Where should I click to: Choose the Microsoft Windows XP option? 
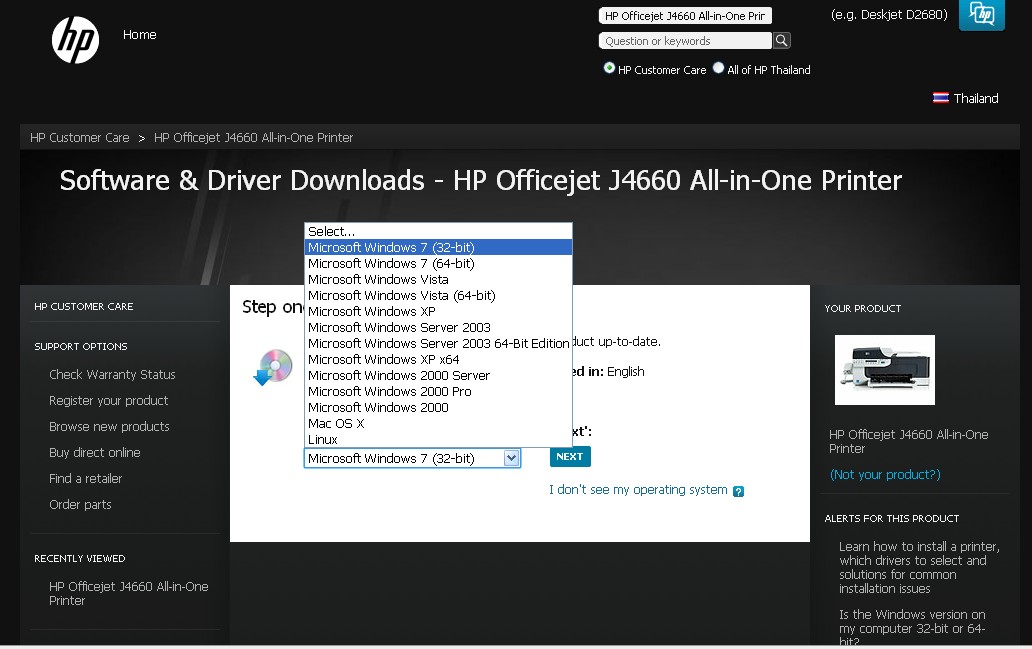pos(438,311)
